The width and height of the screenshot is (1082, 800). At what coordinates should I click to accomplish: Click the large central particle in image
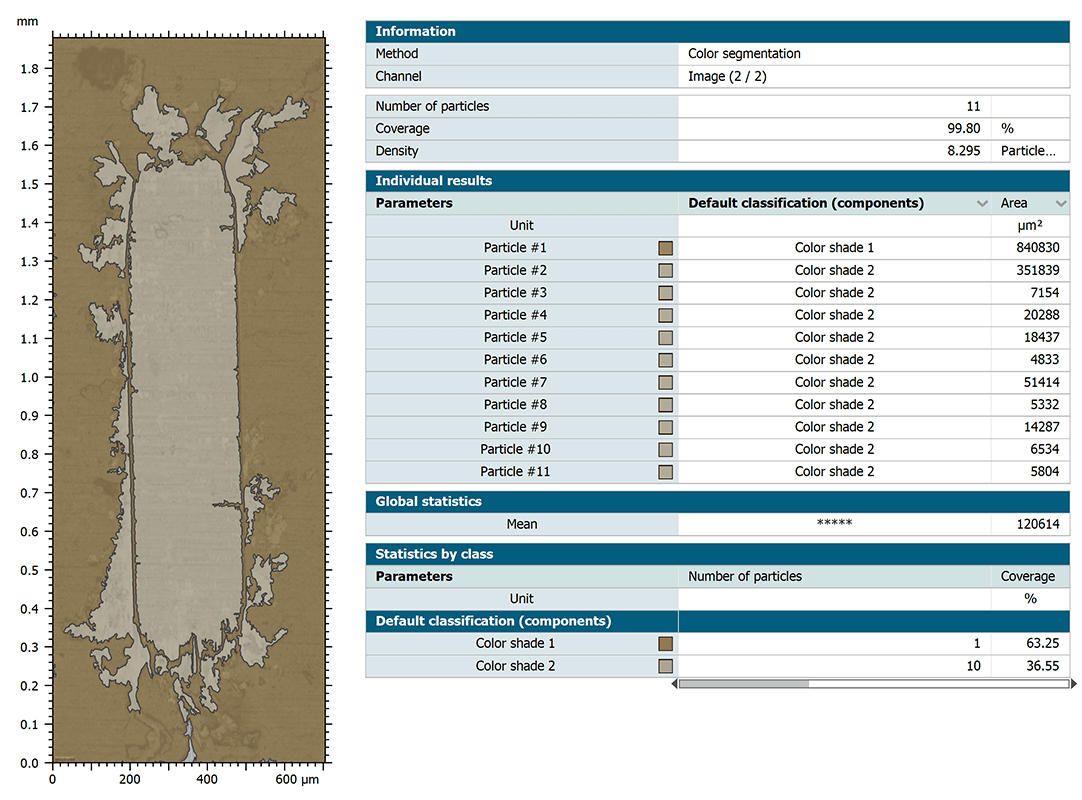coord(185,400)
